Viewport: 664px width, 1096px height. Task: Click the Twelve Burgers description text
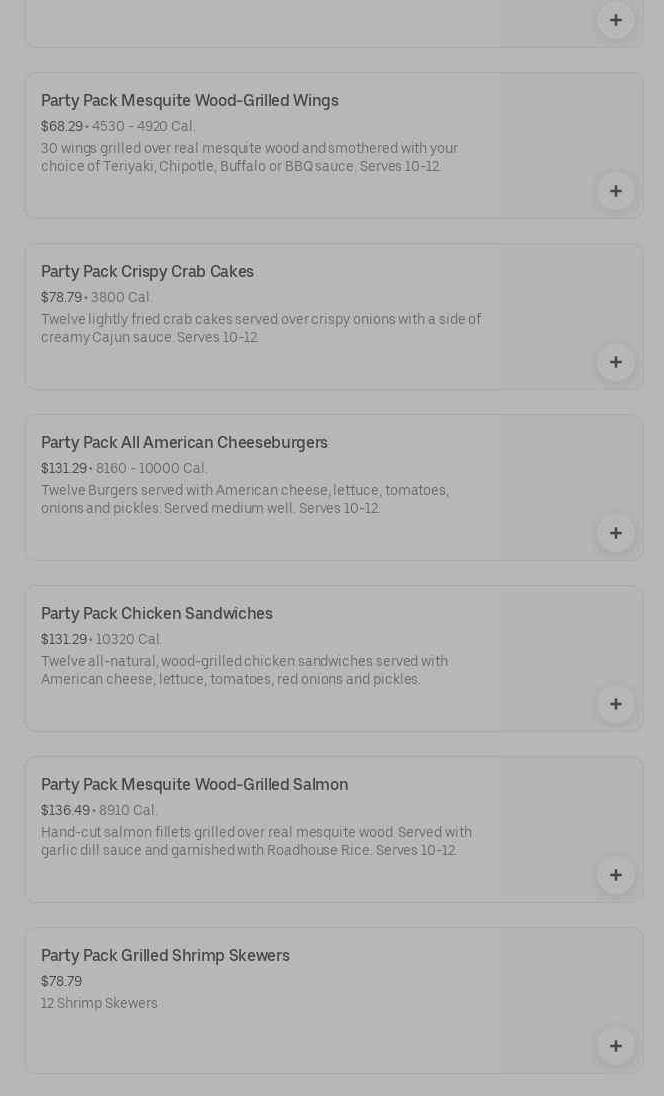point(245,500)
